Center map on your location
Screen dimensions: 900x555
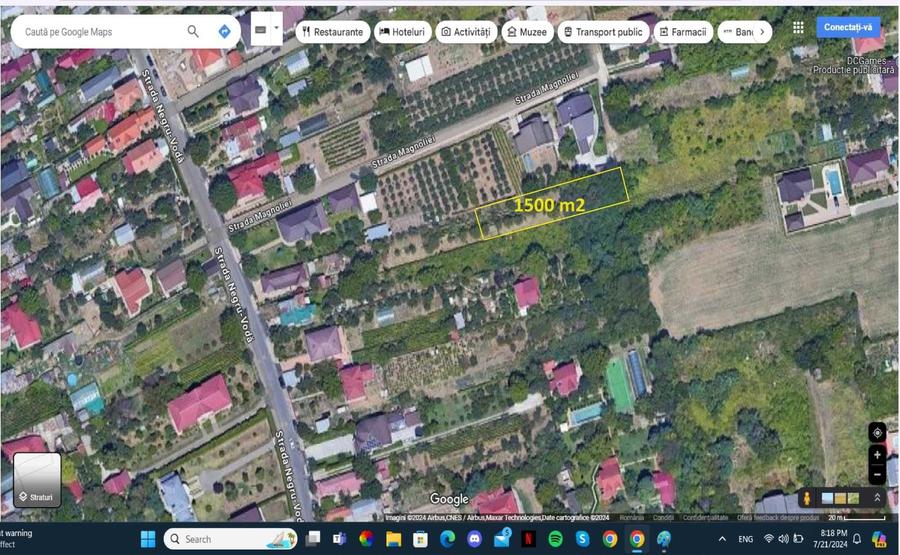(x=877, y=433)
